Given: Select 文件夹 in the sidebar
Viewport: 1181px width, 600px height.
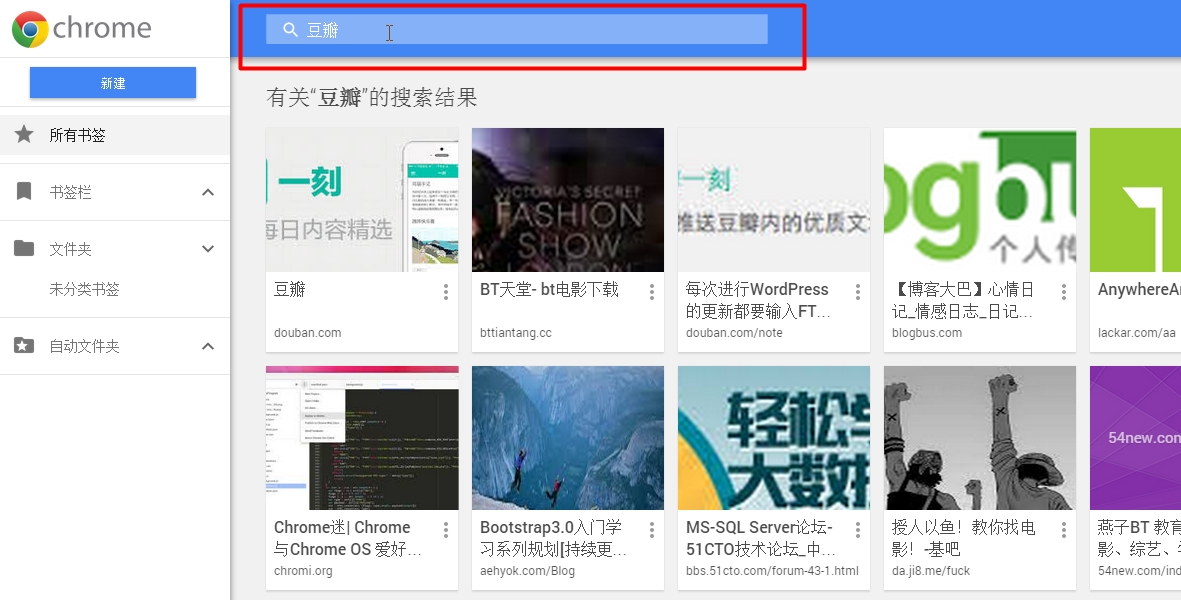Looking at the screenshot, I should pyautogui.click(x=114, y=249).
